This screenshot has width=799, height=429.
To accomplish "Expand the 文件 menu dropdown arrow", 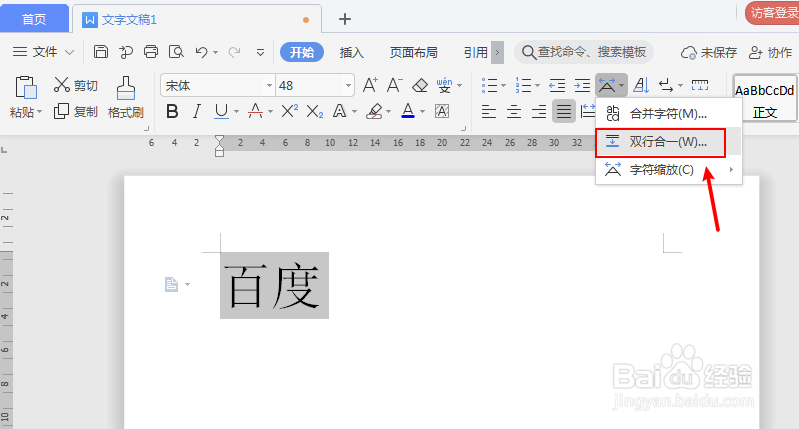I will pos(70,52).
